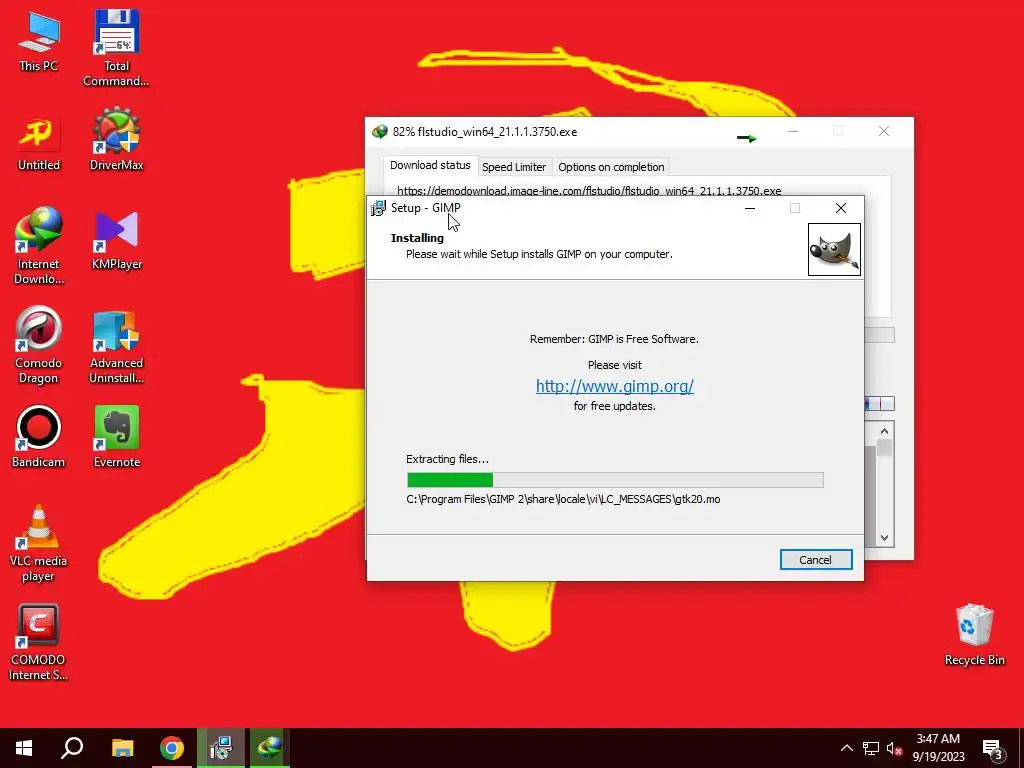The image size is (1024, 768).
Task: Click GIMP setup title bar icon
Action: pyautogui.click(x=378, y=208)
